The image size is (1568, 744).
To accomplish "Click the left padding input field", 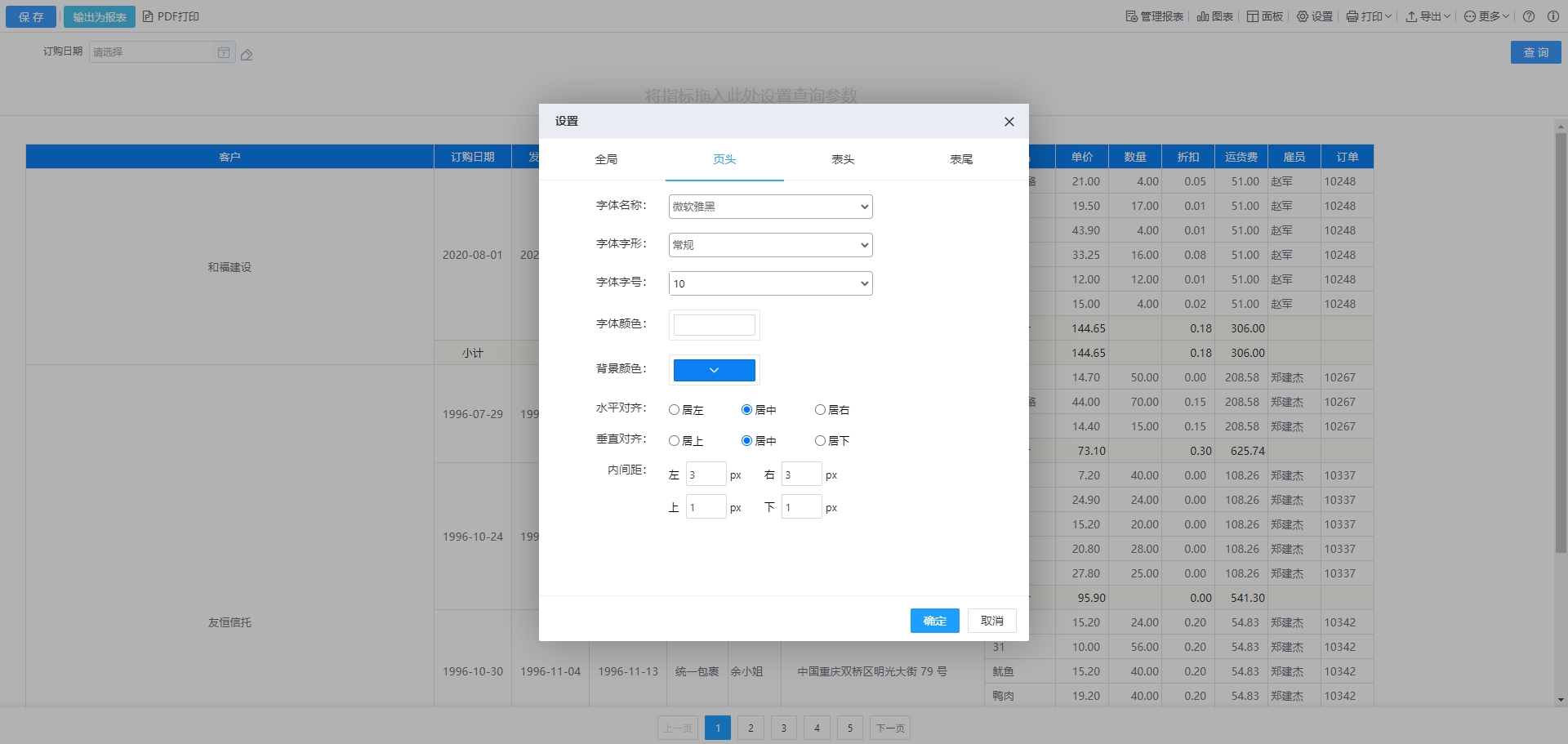I will [706, 474].
